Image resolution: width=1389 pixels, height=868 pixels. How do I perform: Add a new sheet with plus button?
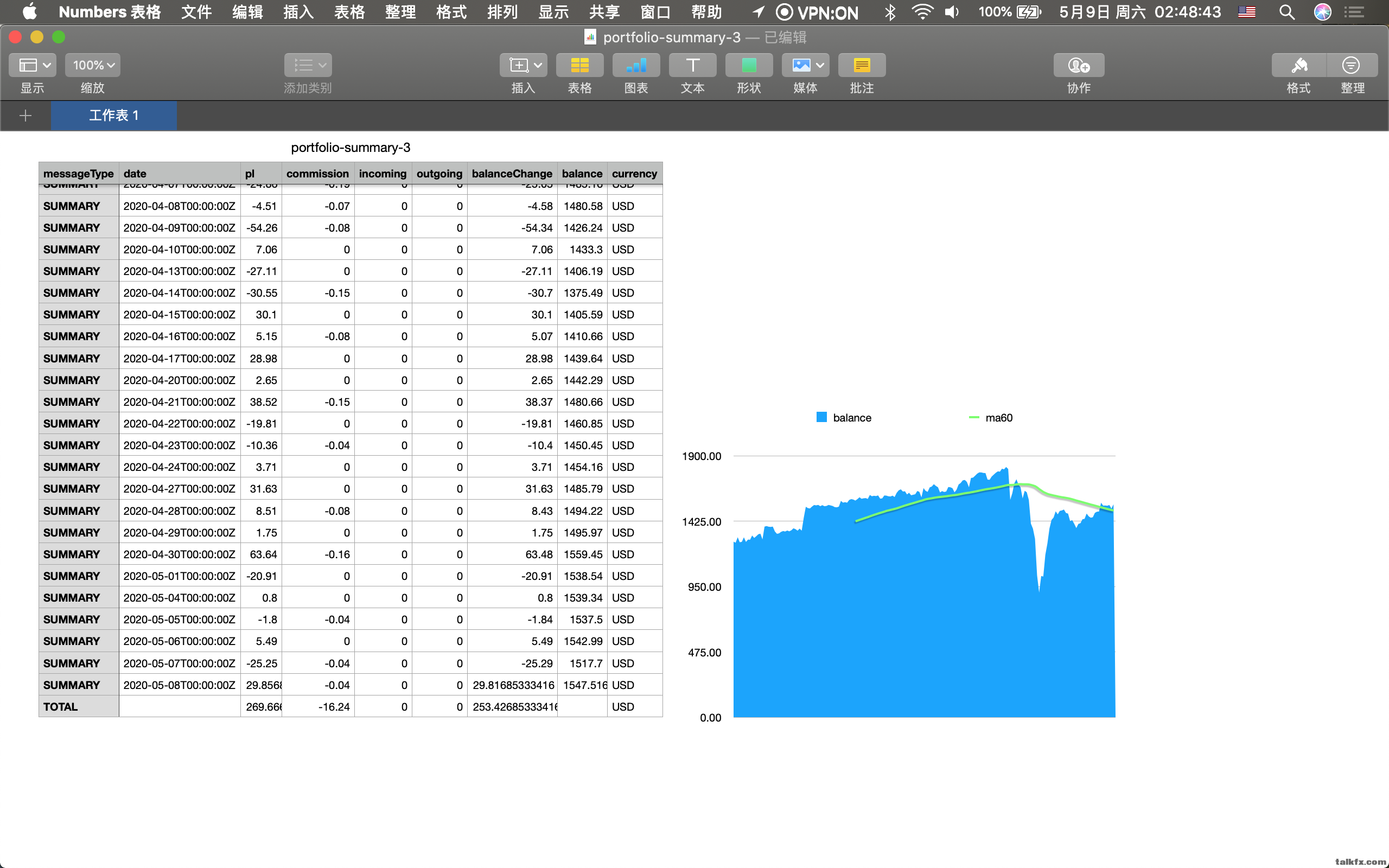coord(26,116)
